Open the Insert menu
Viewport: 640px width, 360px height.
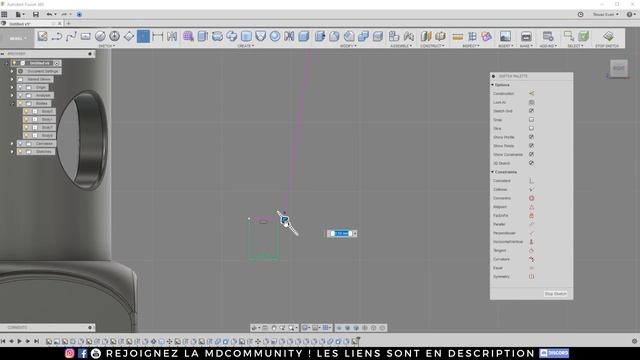pyautogui.click(x=505, y=46)
